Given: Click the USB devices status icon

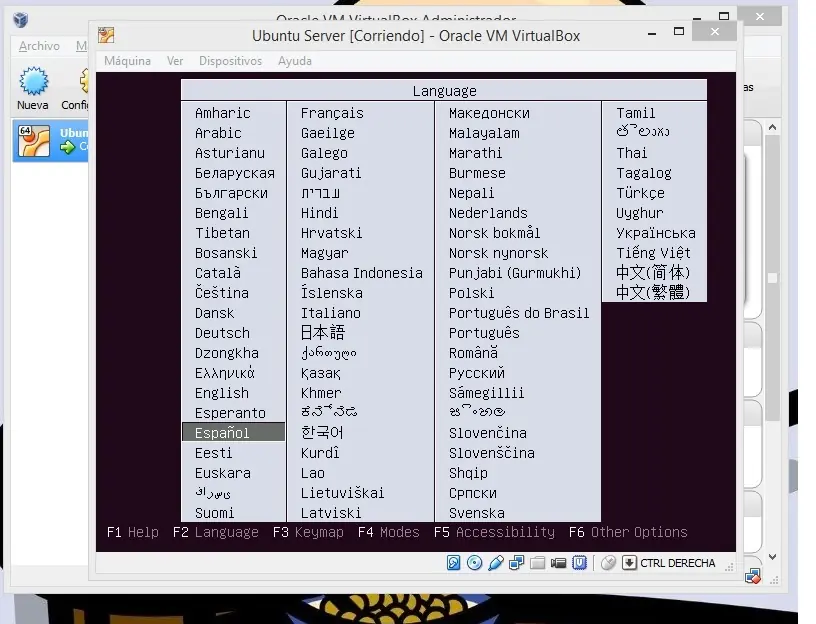Looking at the screenshot, I should 495,563.
